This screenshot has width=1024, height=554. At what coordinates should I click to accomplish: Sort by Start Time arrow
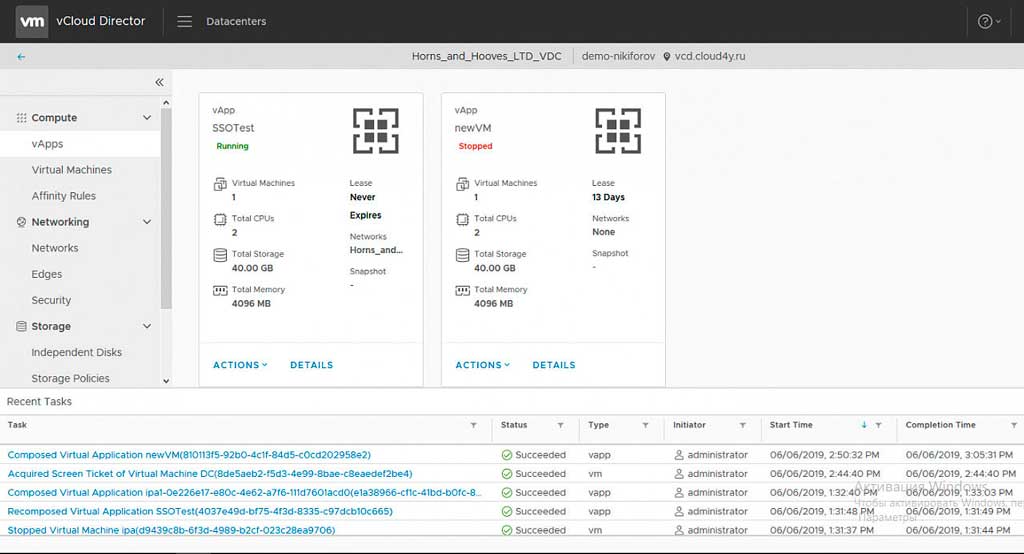(x=864, y=425)
